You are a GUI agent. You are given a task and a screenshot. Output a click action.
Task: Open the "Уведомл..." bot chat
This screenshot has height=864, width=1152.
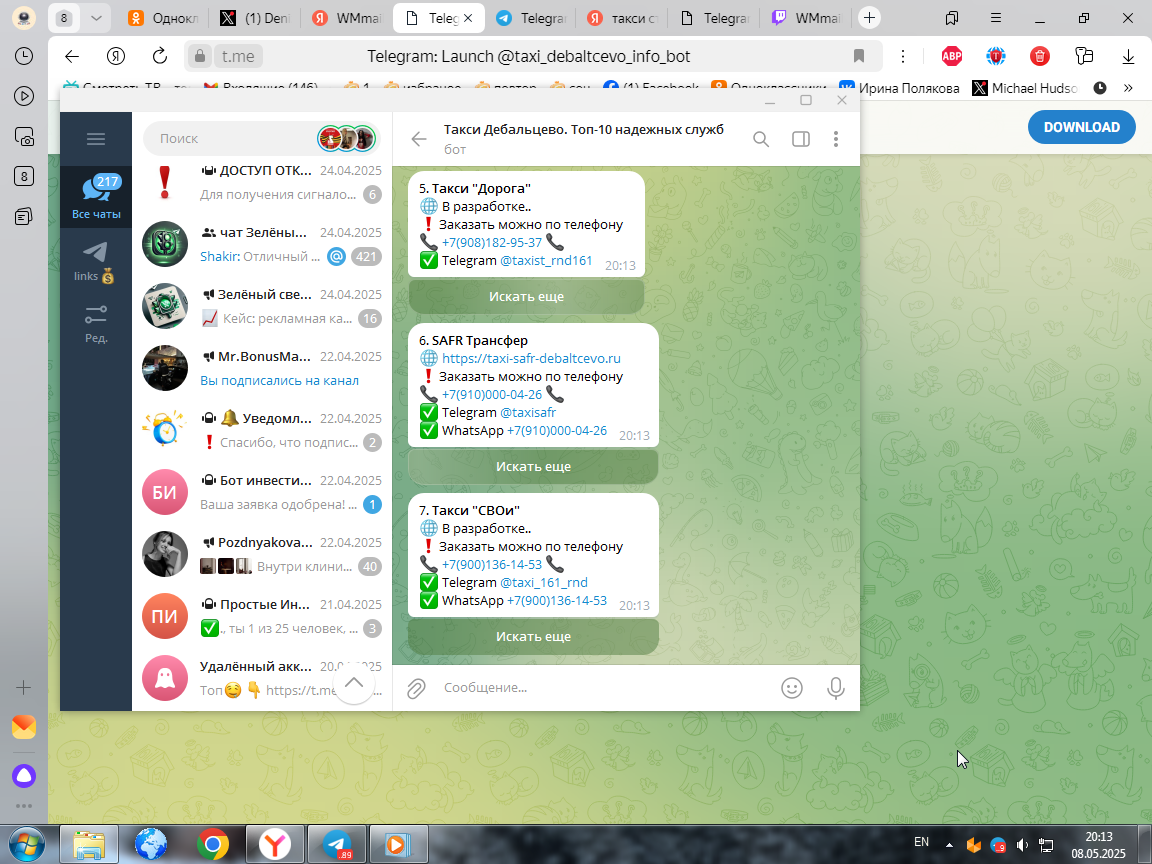point(262,430)
